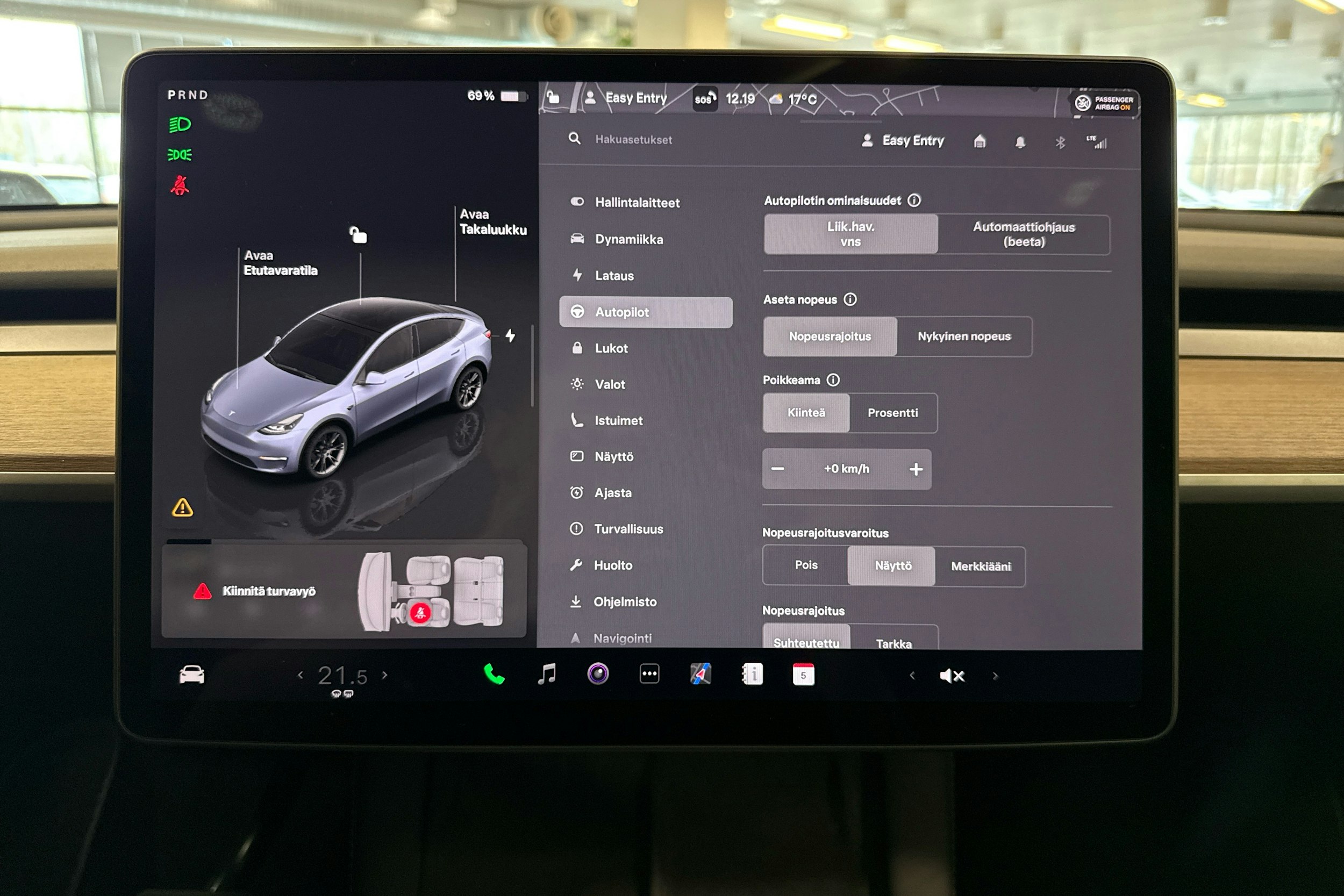
Task: Select the Autopilot menu item
Action: point(646,312)
